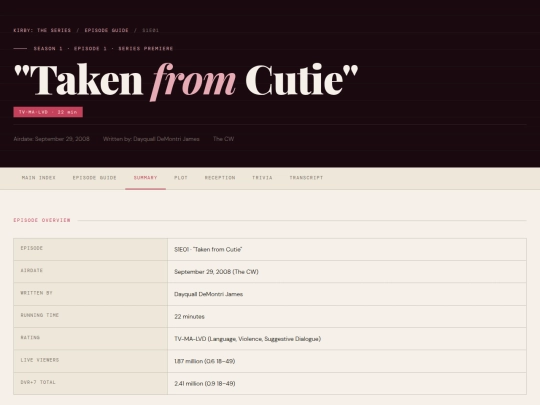540x405 pixels.
Task: Click the Episode Overview section heading
Action: pos(42,220)
